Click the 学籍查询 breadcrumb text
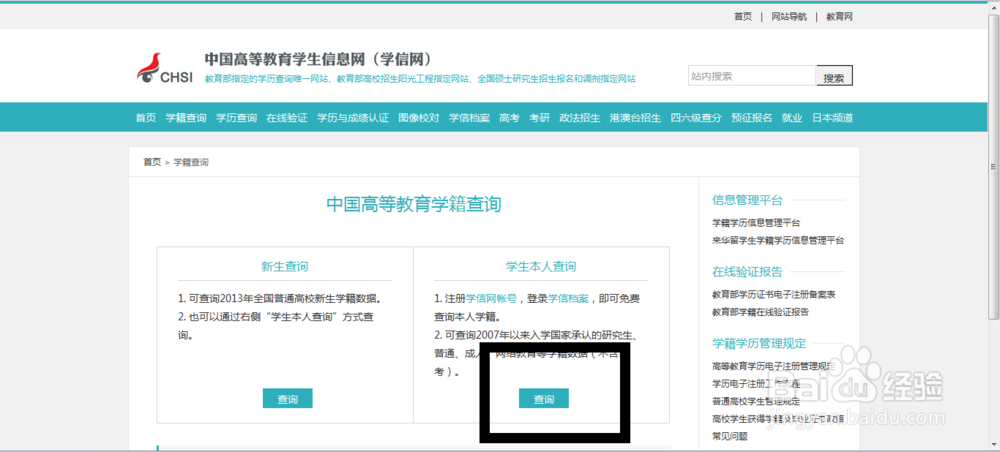The image size is (1000, 452). coord(191,163)
